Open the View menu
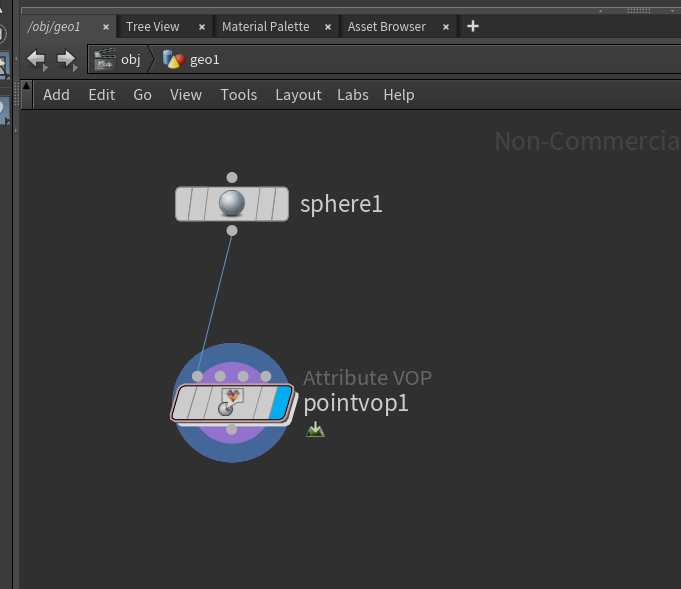Image resolution: width=681 pixels, height=589 pixels. point(186,95)
